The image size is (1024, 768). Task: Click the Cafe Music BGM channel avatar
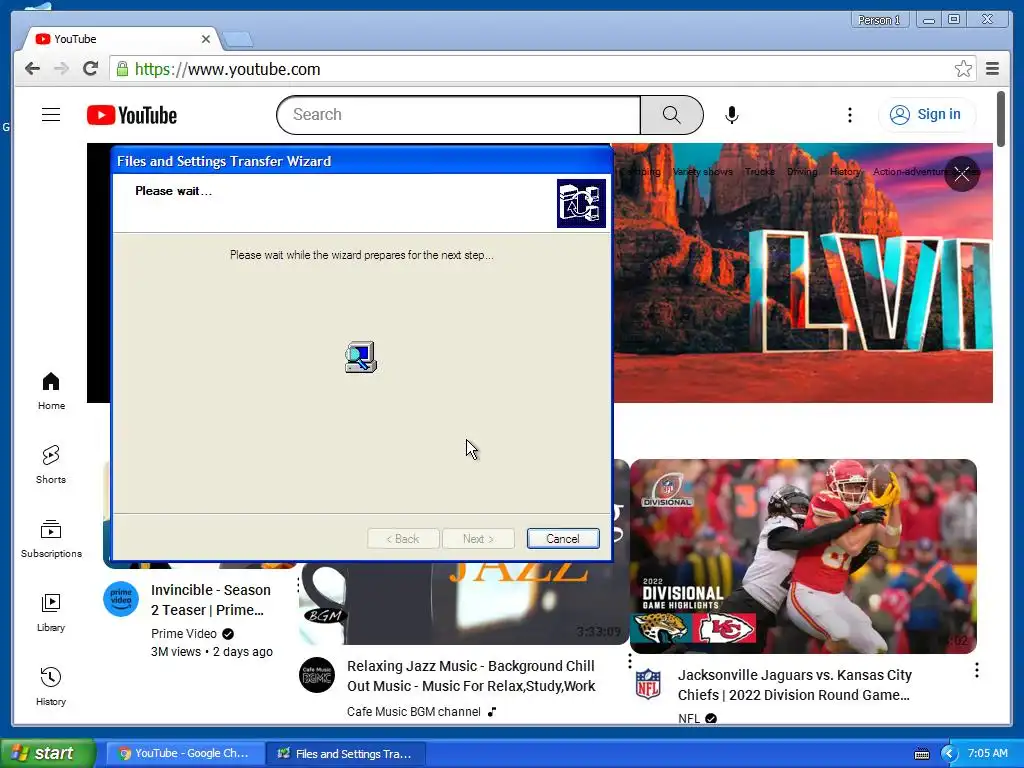(317, 675)
